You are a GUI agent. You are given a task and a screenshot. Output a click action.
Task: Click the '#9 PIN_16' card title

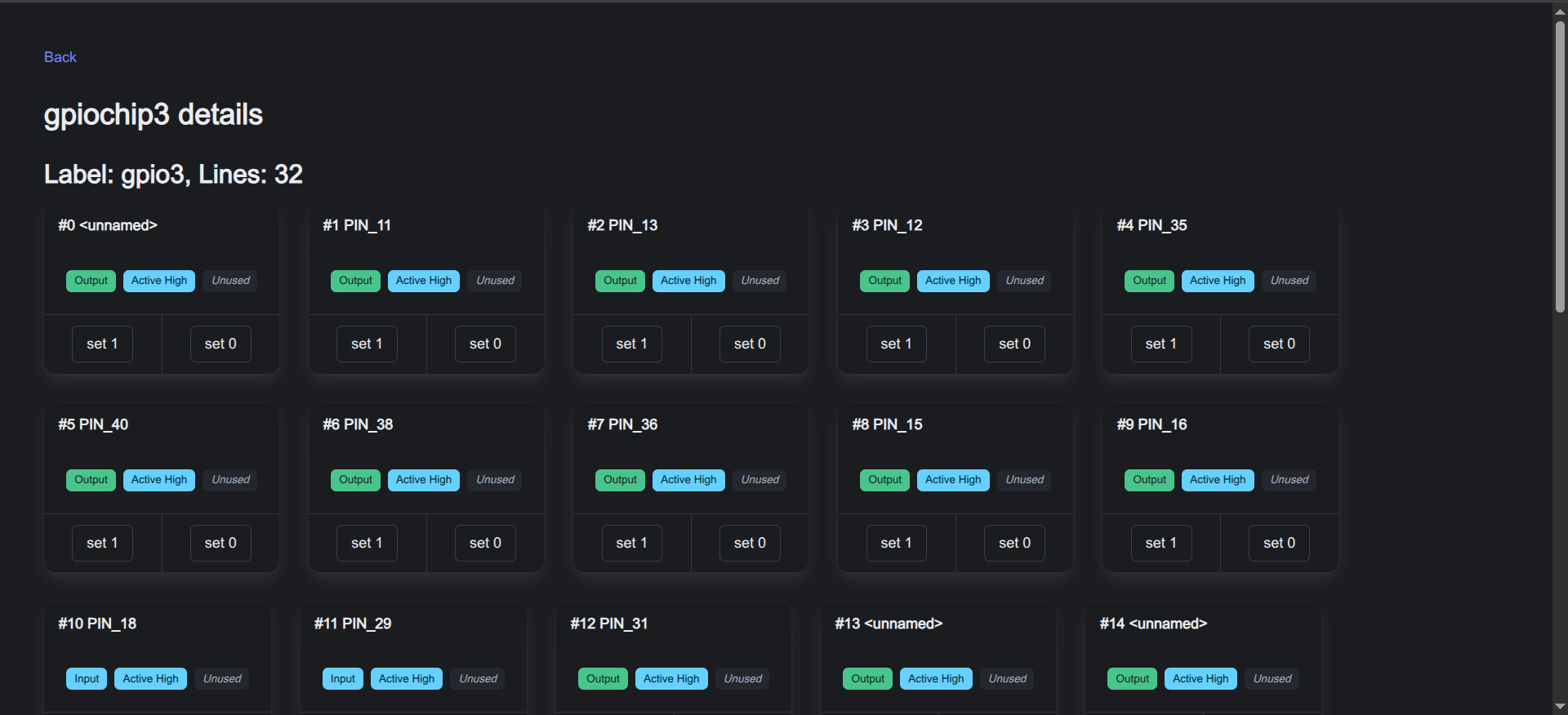coord(1151,424)
